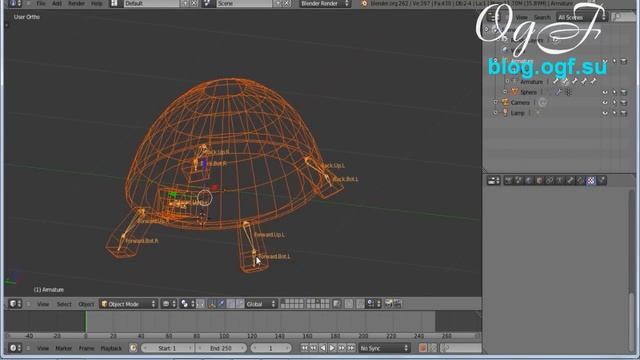Open the Render menu in top bar
This screenshot has height=360, width=640.
[76, 3]
